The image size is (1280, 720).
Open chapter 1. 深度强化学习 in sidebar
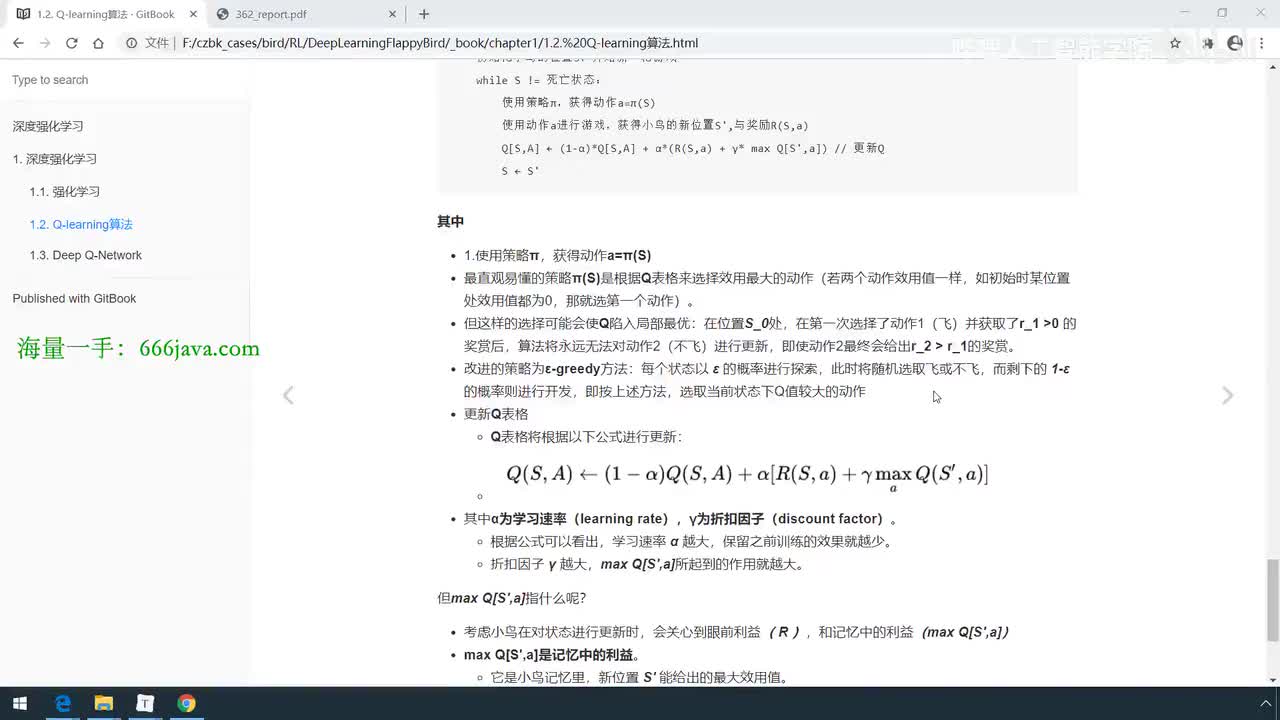(x=55, y=159)
